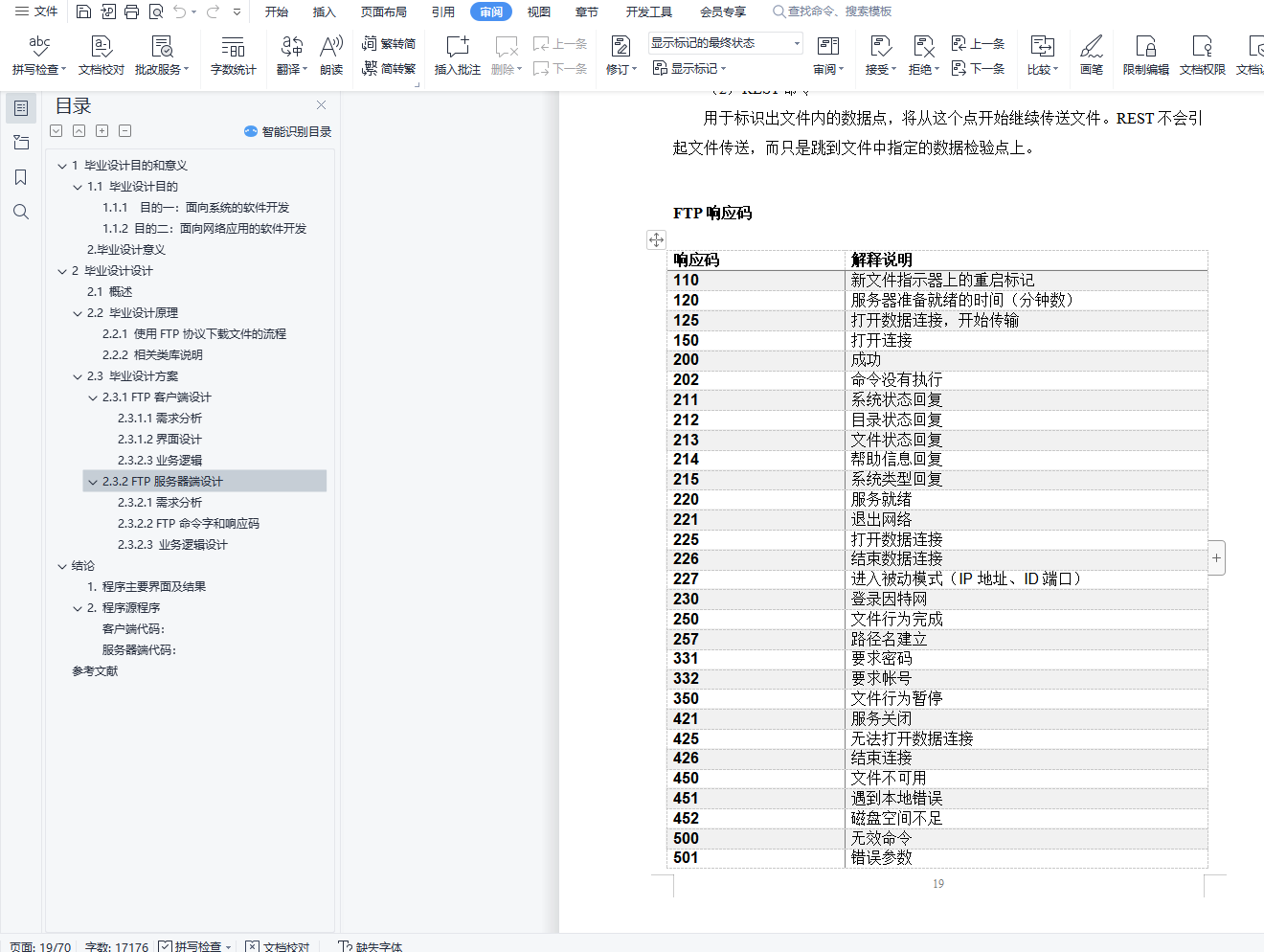Open the outline view icon in left sidebar

pos(21,108)
